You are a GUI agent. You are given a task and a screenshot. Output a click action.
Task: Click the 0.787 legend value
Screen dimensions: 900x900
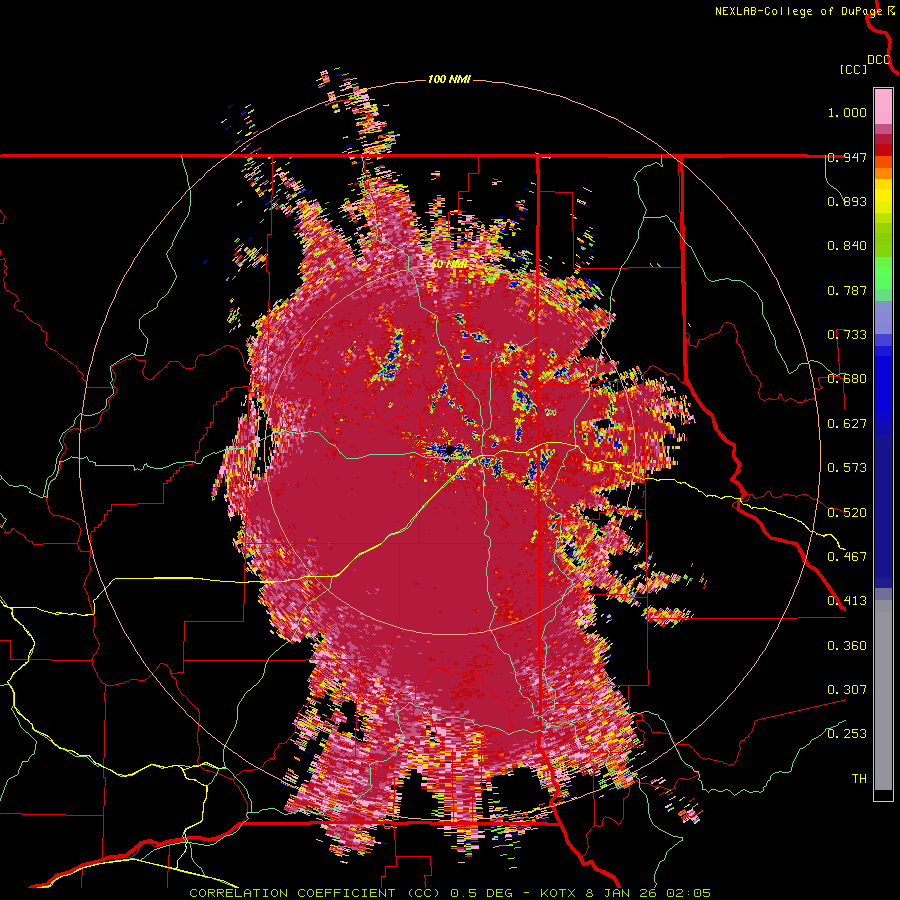point(847,290)
